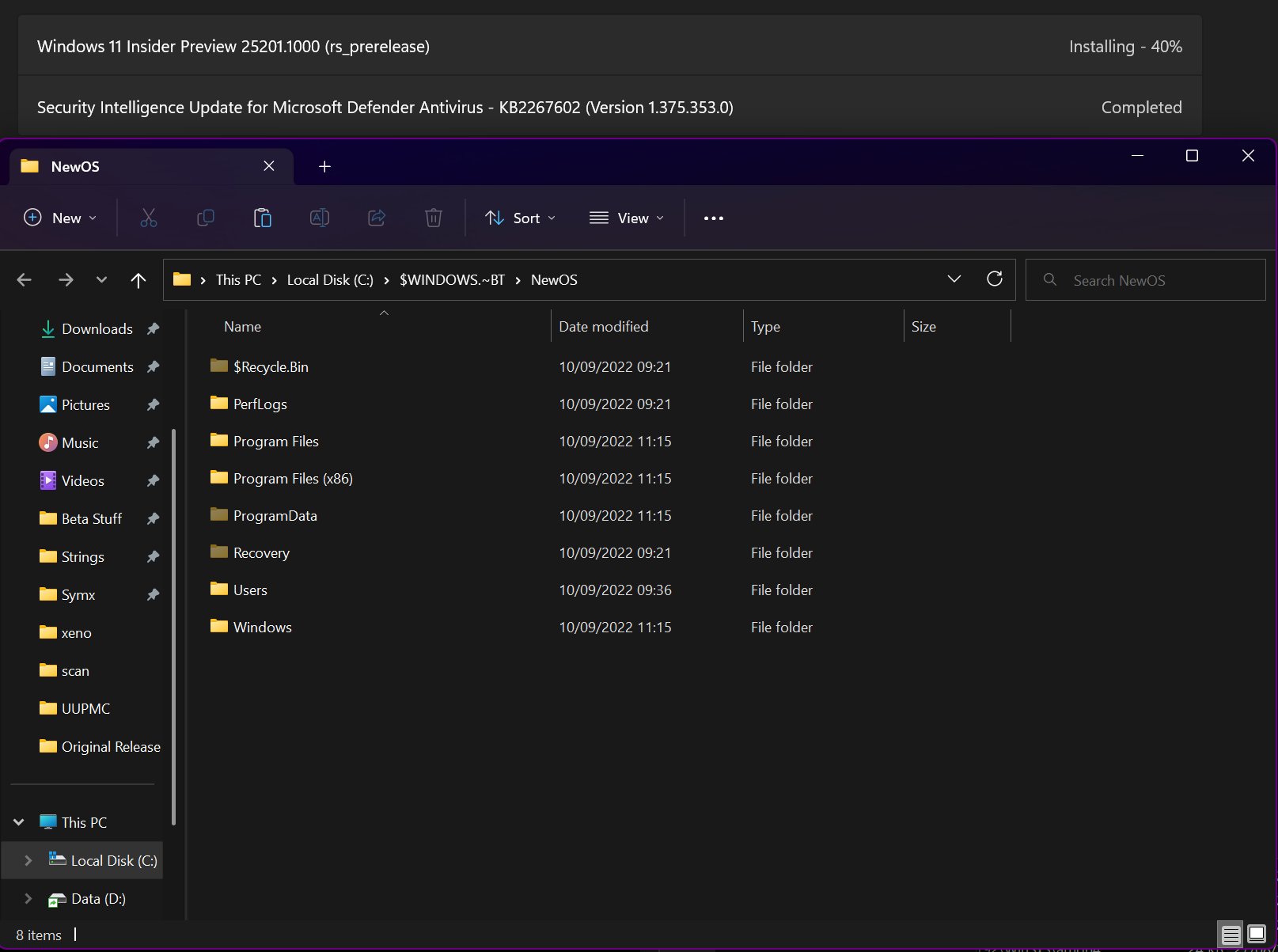Open the New item dropdown

pos(60,218)
